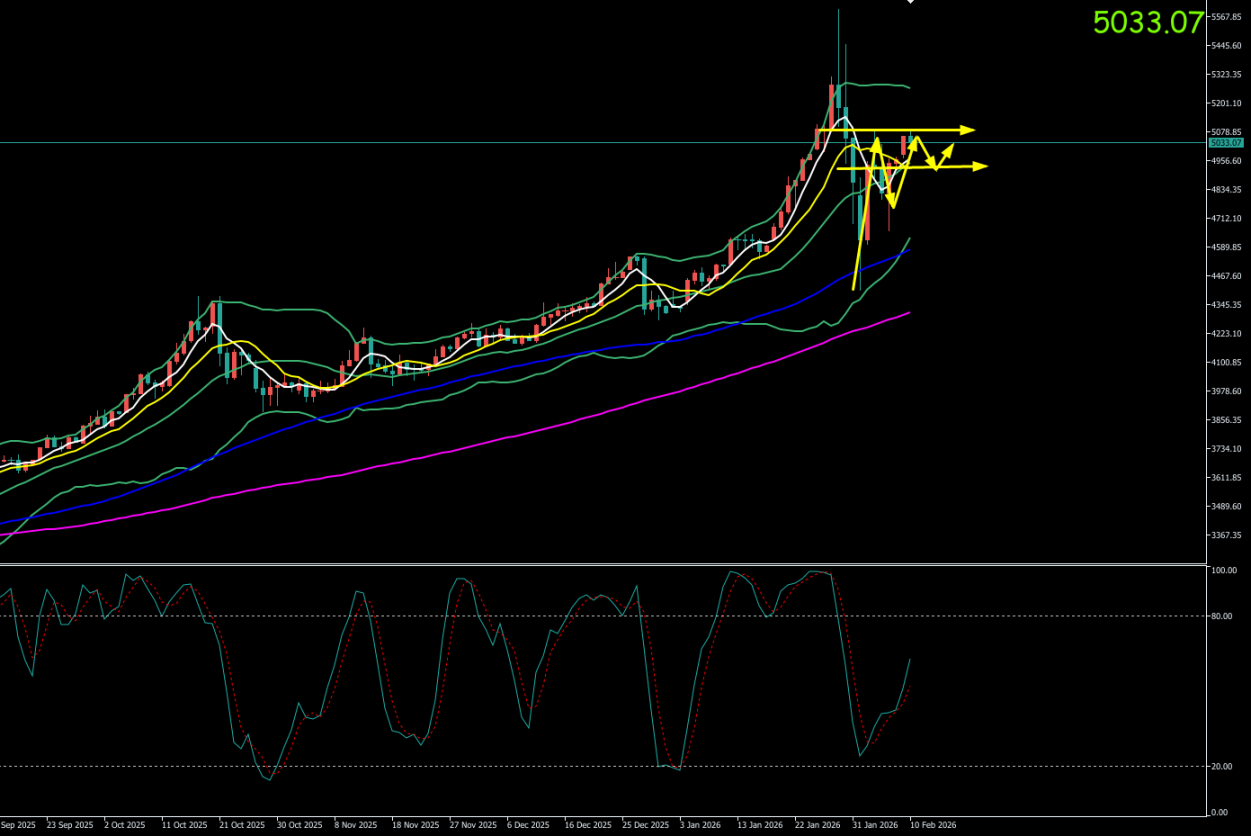Click the 4100.85 price axis label

coord(1228,362)
